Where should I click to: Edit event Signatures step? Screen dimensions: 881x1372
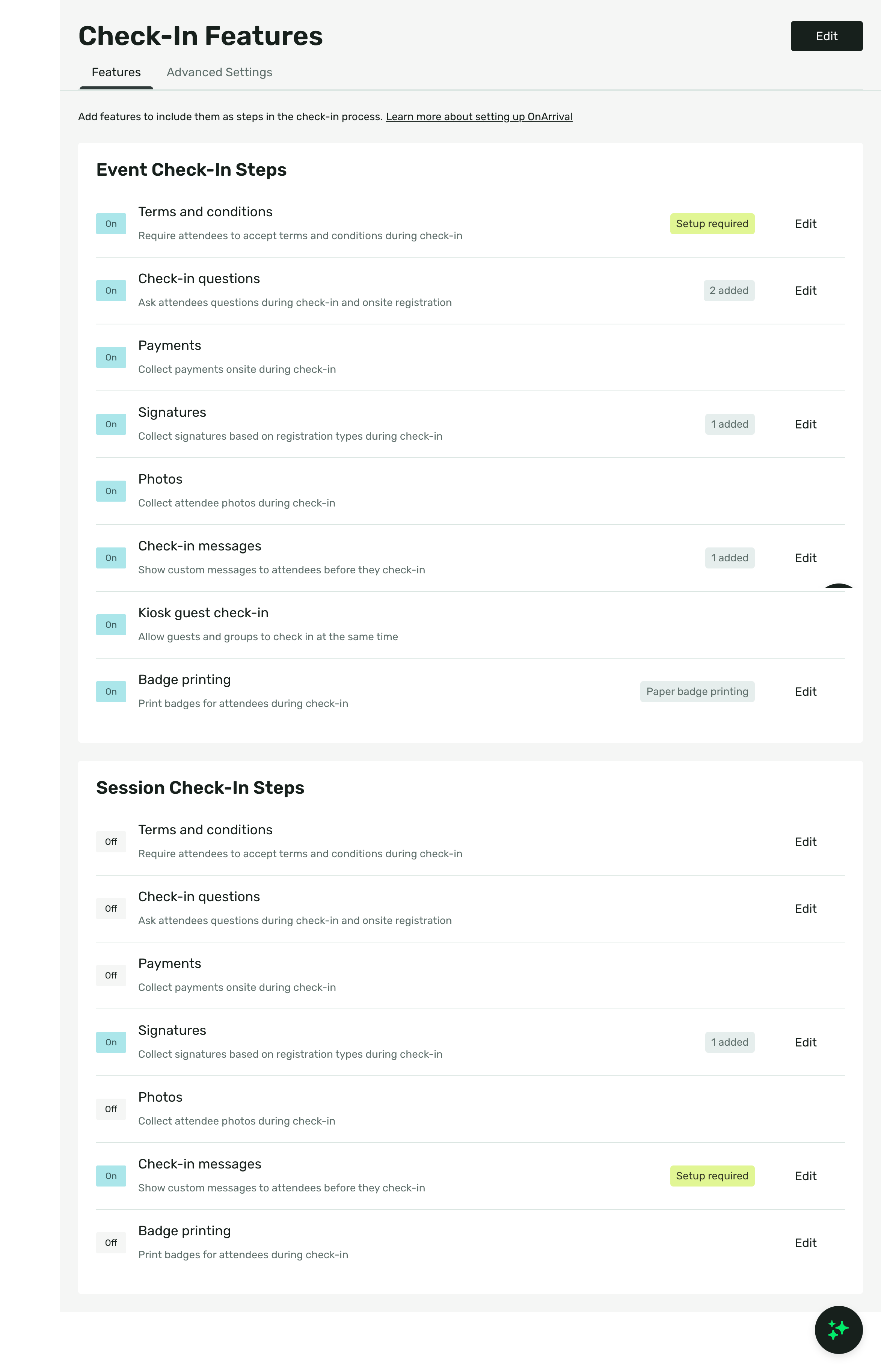(806, 424)
